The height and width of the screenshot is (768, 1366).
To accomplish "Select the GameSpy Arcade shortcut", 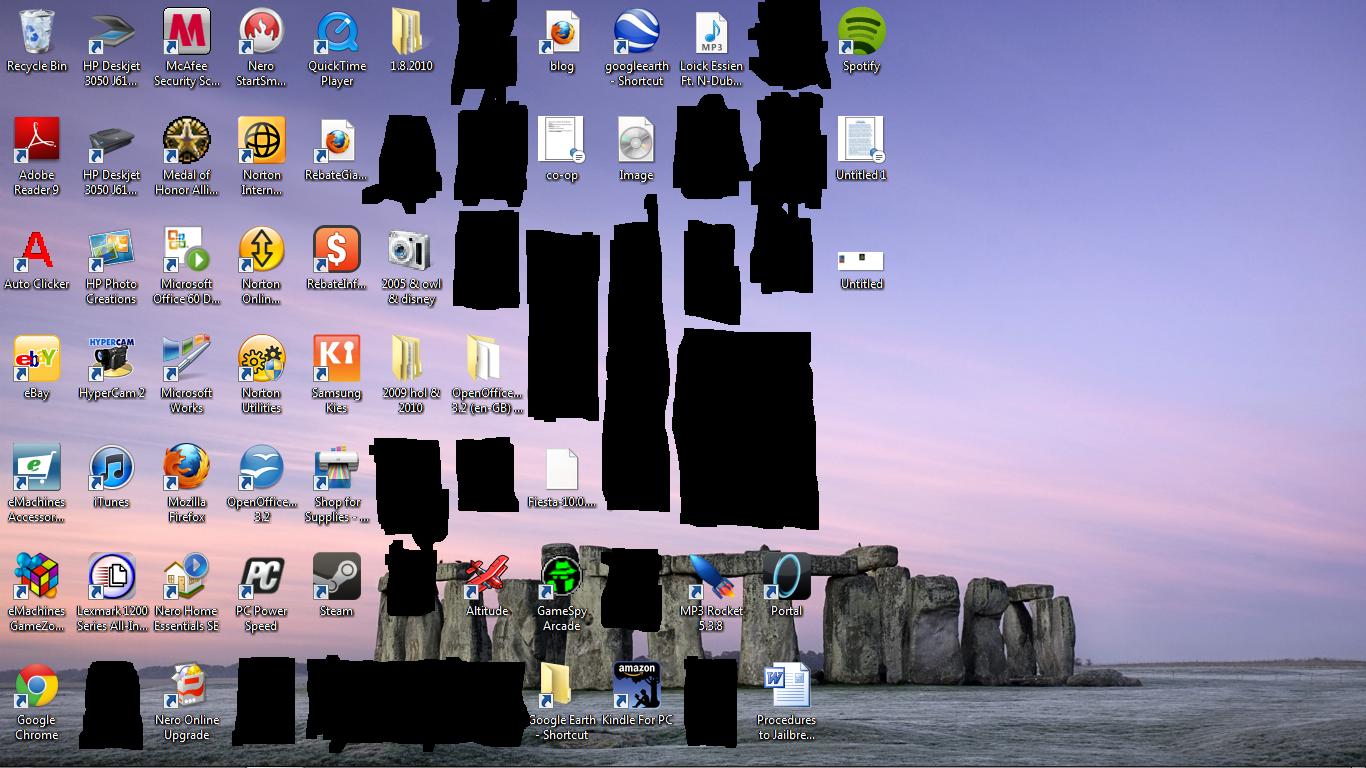I will click(562, 577).
